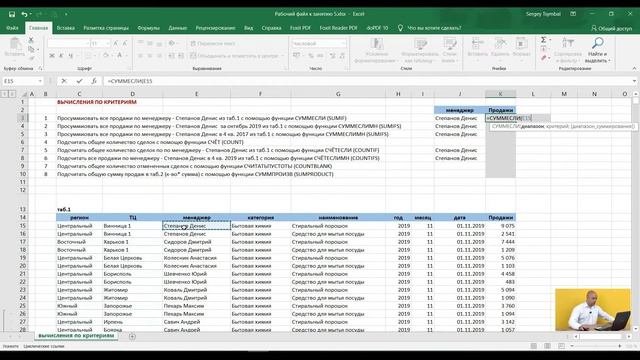
Task: Click Format cells icon in ribbon
Action: pos(521,43)
